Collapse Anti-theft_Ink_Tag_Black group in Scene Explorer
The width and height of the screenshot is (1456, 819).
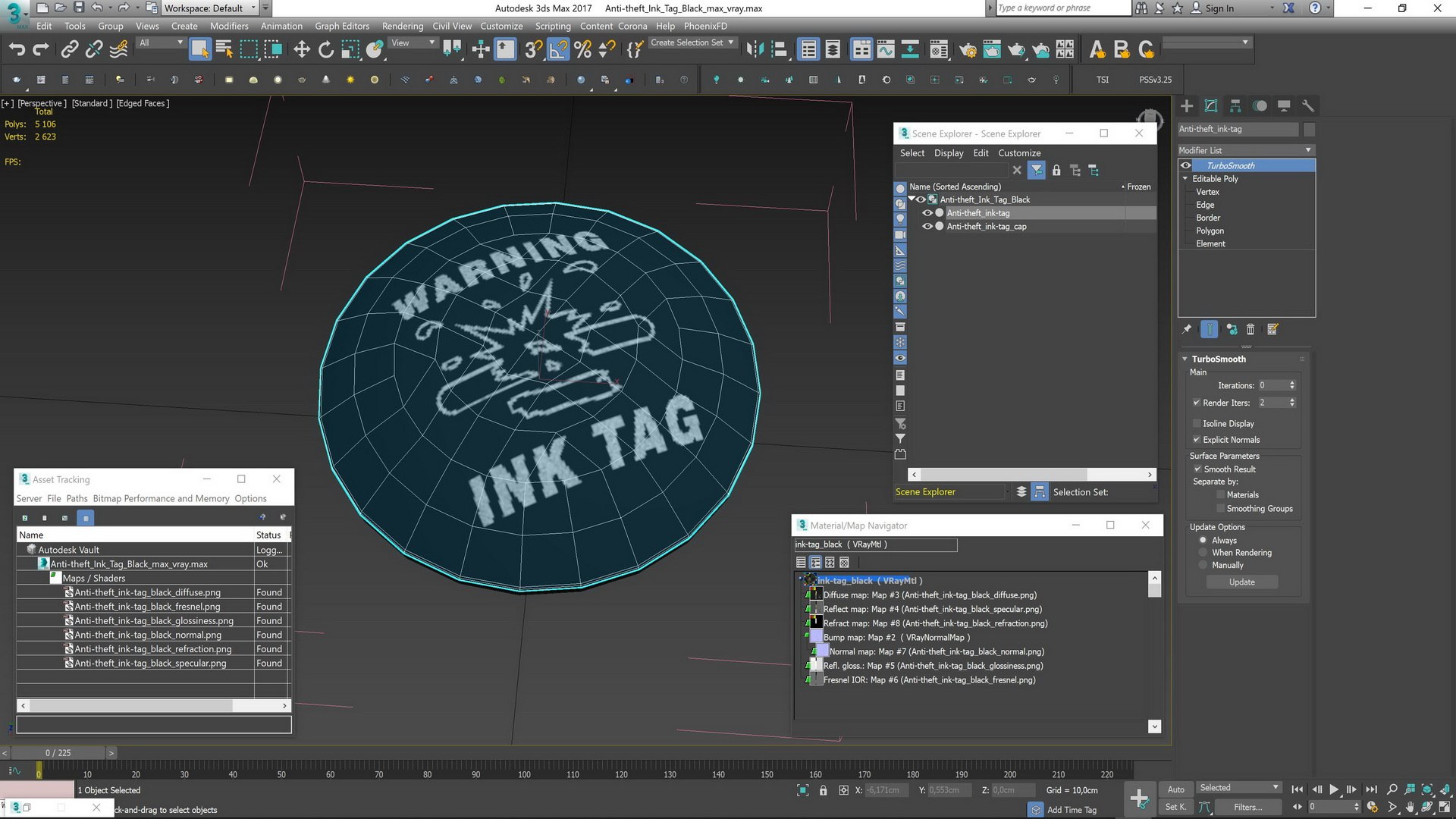click(912, 199)
